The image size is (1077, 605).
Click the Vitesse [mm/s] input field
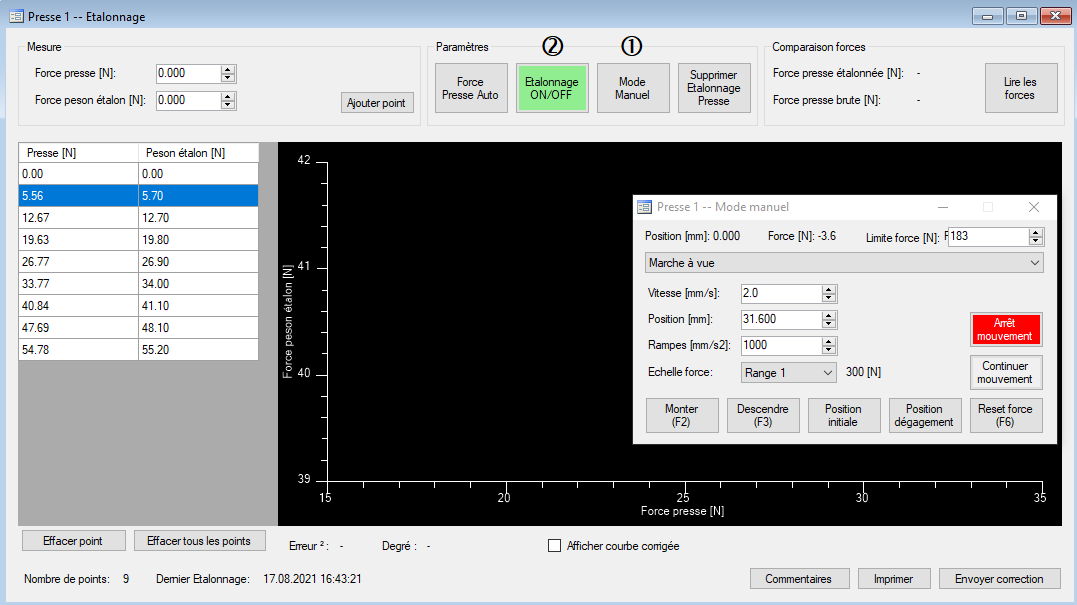point(782,293)
